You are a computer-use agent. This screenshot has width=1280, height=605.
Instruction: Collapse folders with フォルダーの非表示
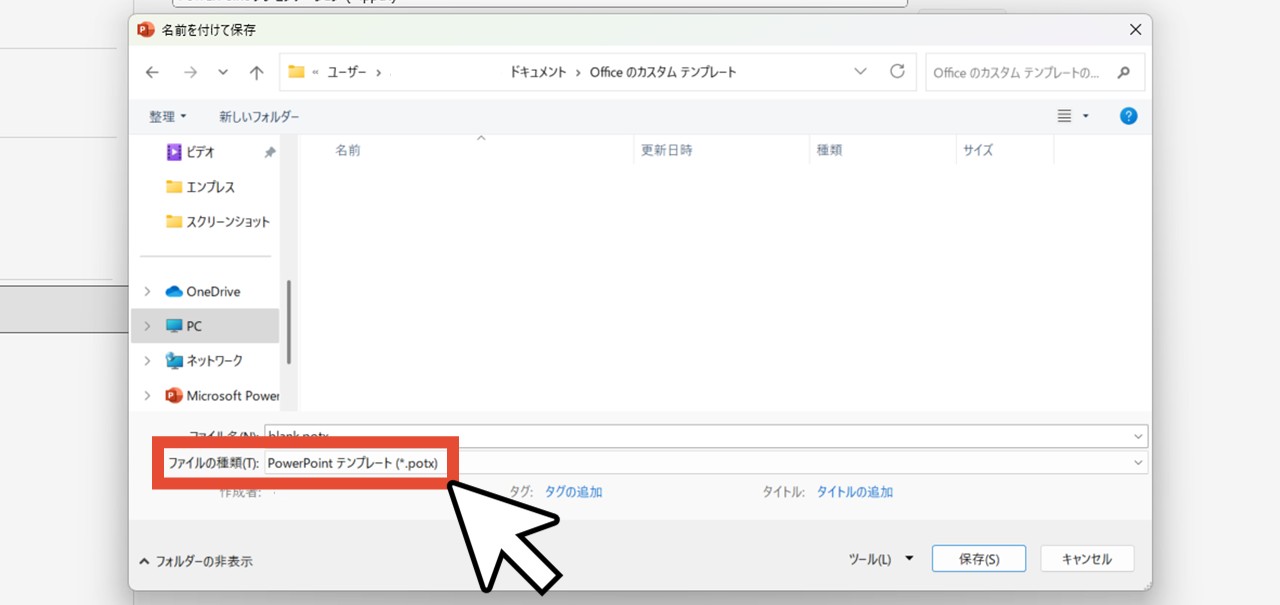tap(196, 561)
